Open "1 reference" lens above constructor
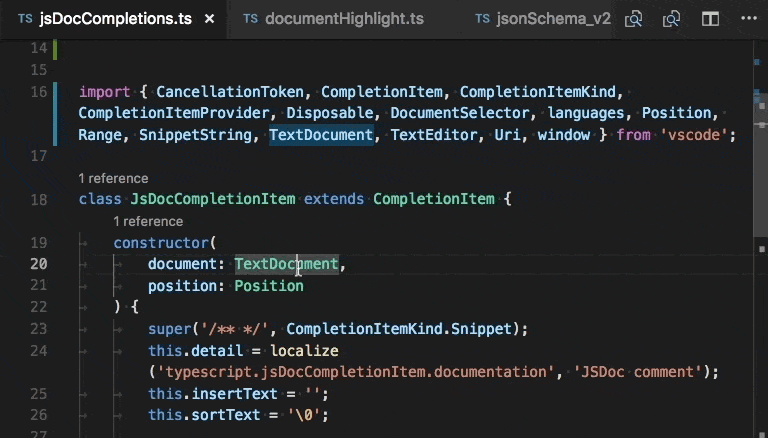768x438 pixels. 148,221
